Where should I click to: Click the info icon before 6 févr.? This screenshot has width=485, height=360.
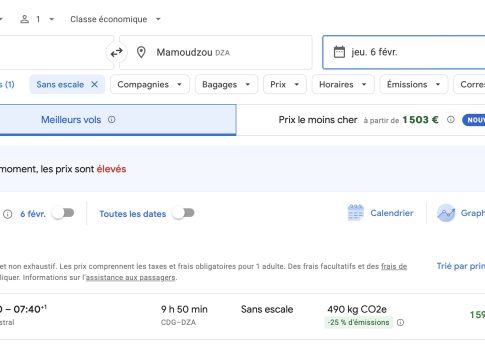[x=8, y=214]
